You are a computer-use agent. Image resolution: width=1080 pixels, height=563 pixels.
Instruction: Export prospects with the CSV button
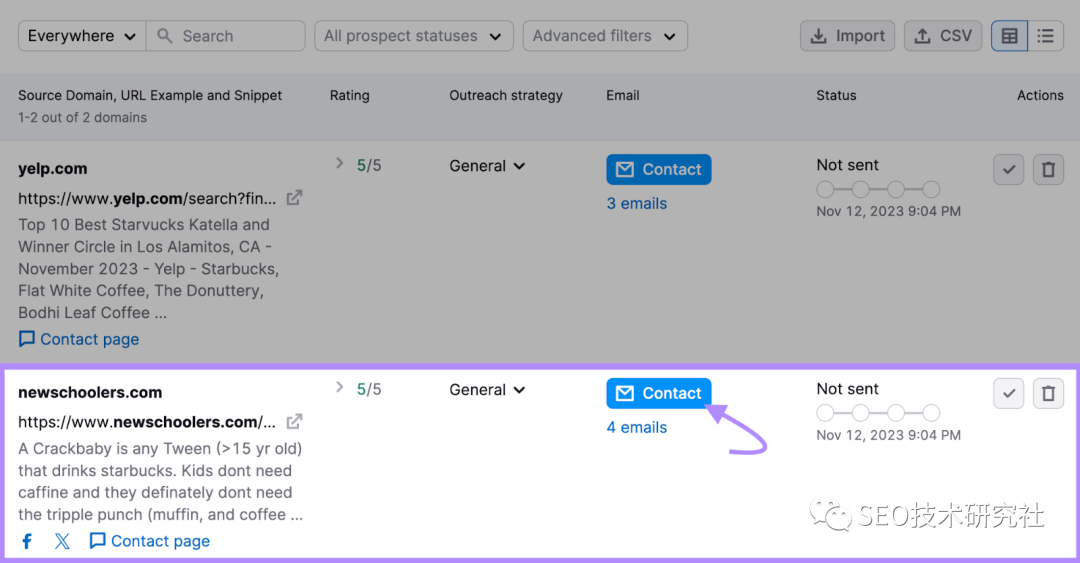click(943, 36)
